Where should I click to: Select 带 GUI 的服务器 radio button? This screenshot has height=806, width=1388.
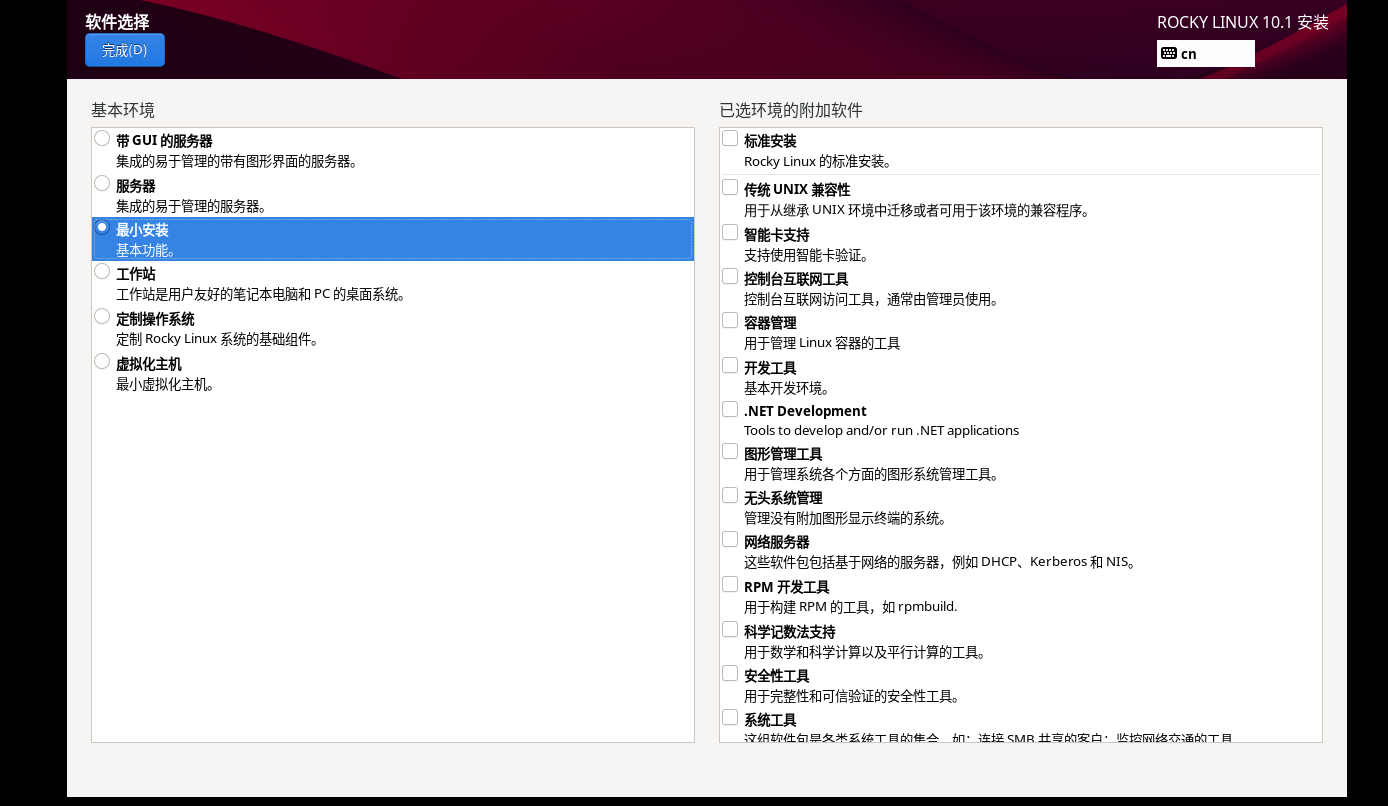coord(102,138)
